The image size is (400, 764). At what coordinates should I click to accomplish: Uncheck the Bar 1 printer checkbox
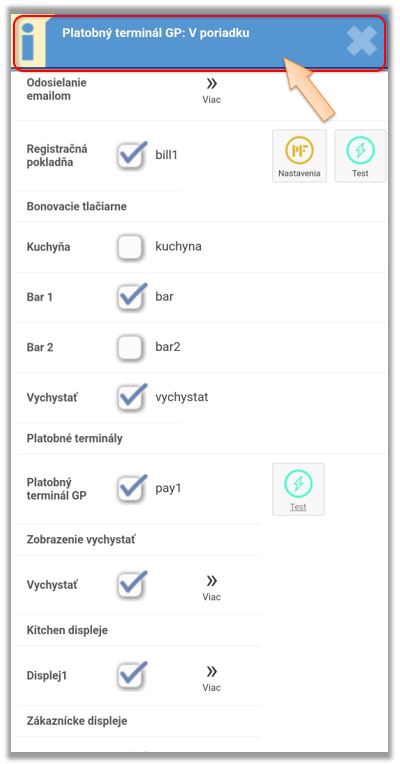(x=132, y=297)
